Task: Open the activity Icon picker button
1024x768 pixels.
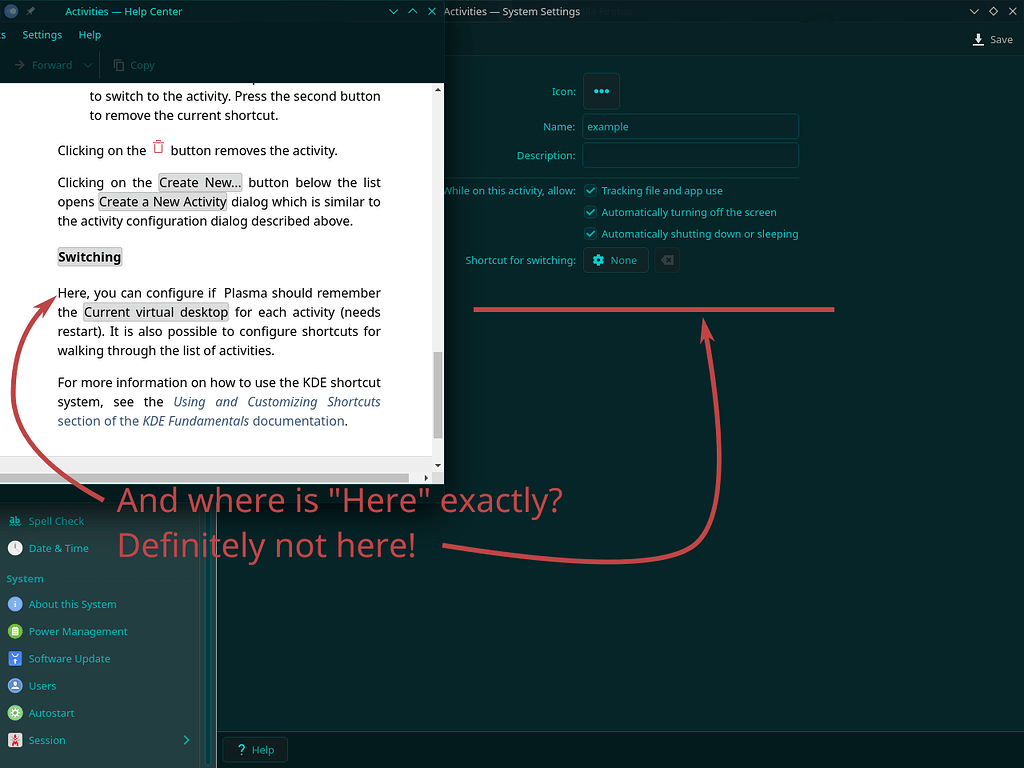Action: pos(601,91)
